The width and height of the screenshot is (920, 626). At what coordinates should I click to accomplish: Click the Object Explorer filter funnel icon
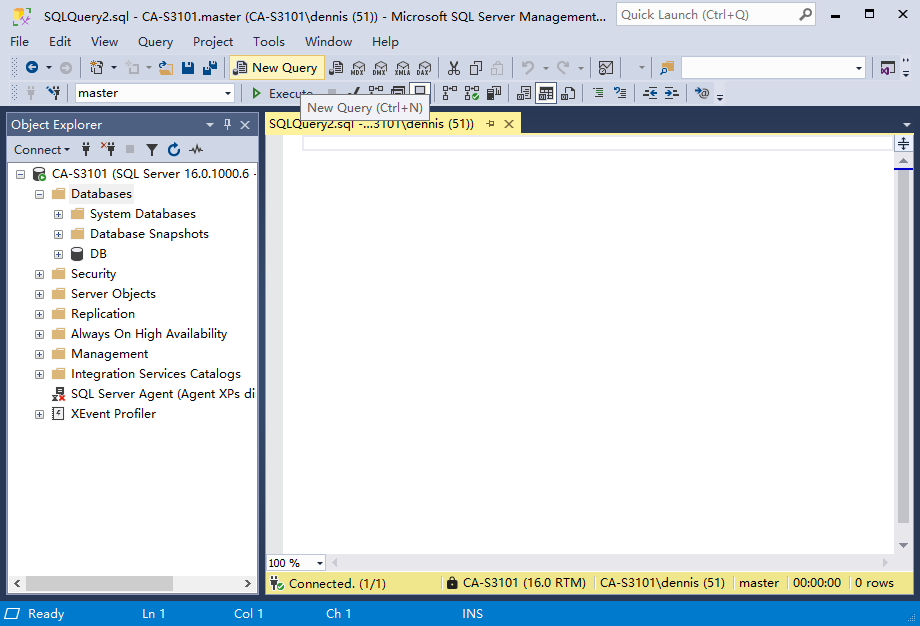tap(152, 149)
